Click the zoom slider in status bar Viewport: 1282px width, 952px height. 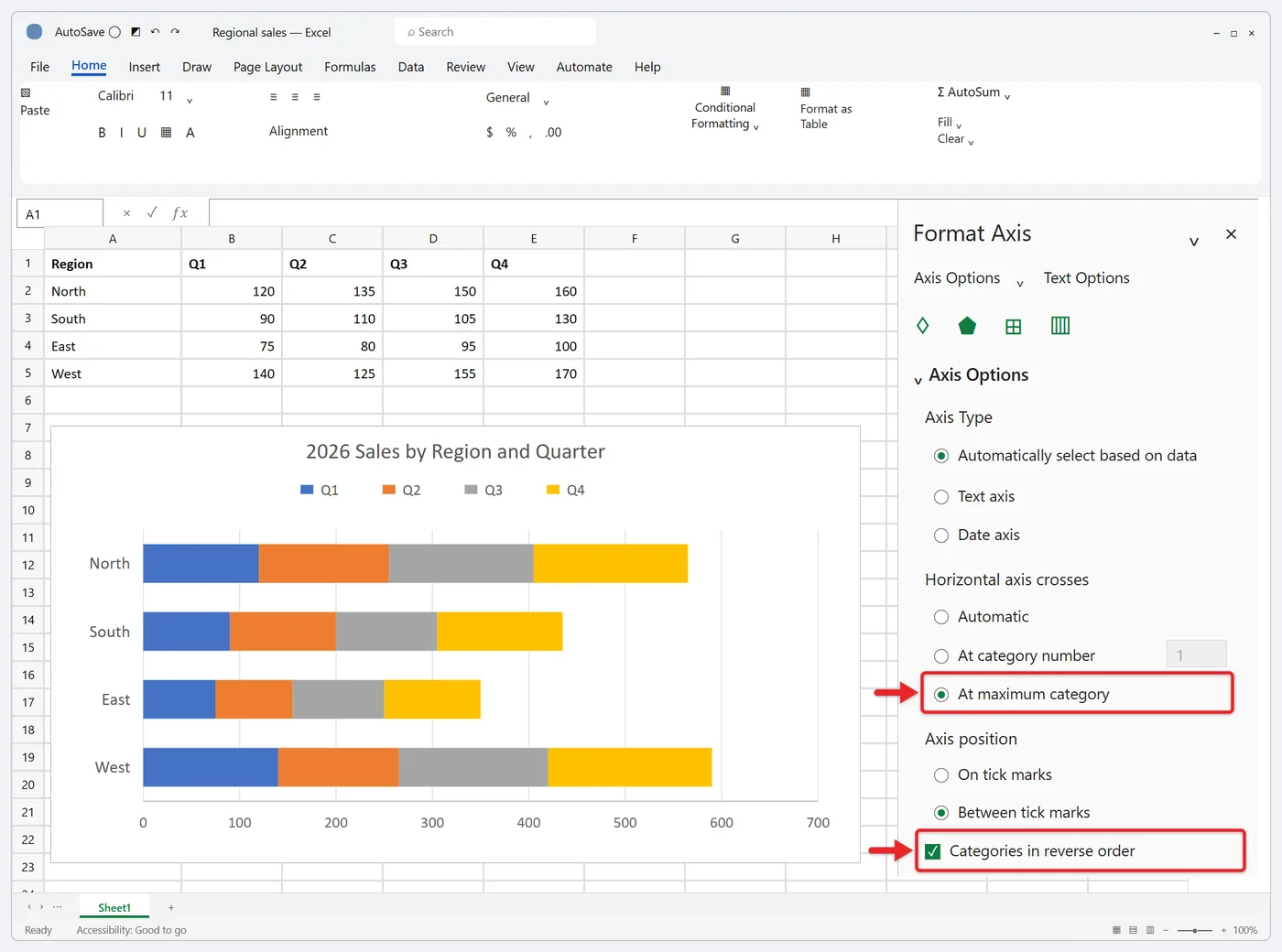click(x=1195, y=930)
